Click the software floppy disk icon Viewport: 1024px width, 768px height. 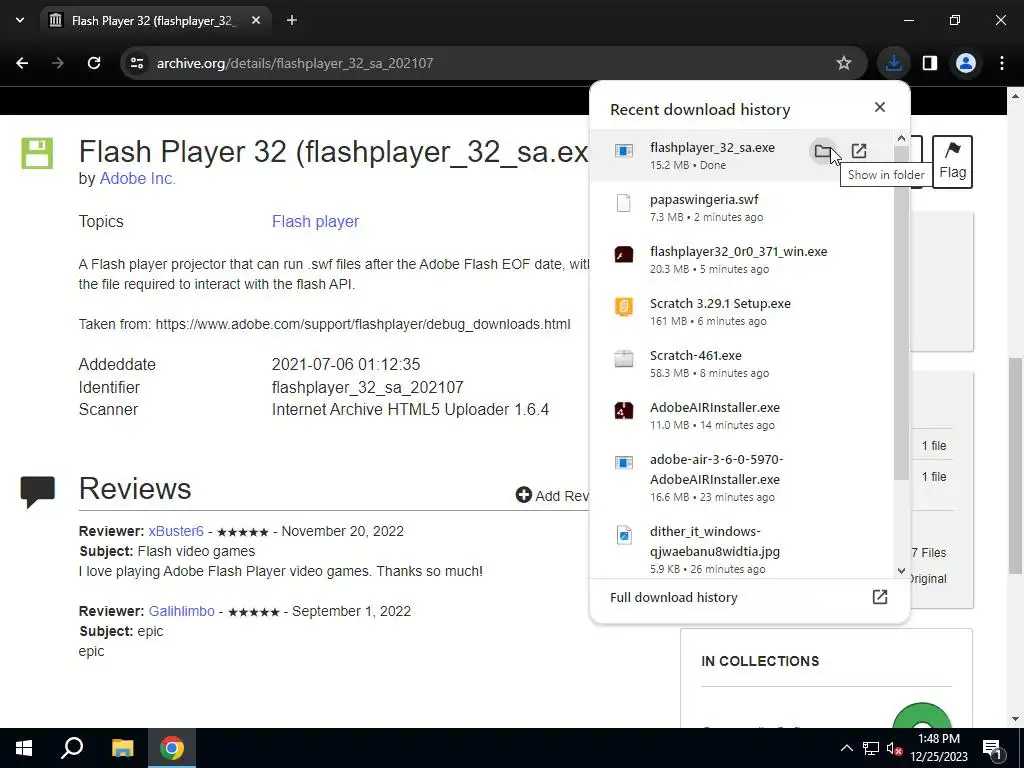point(37,153)
